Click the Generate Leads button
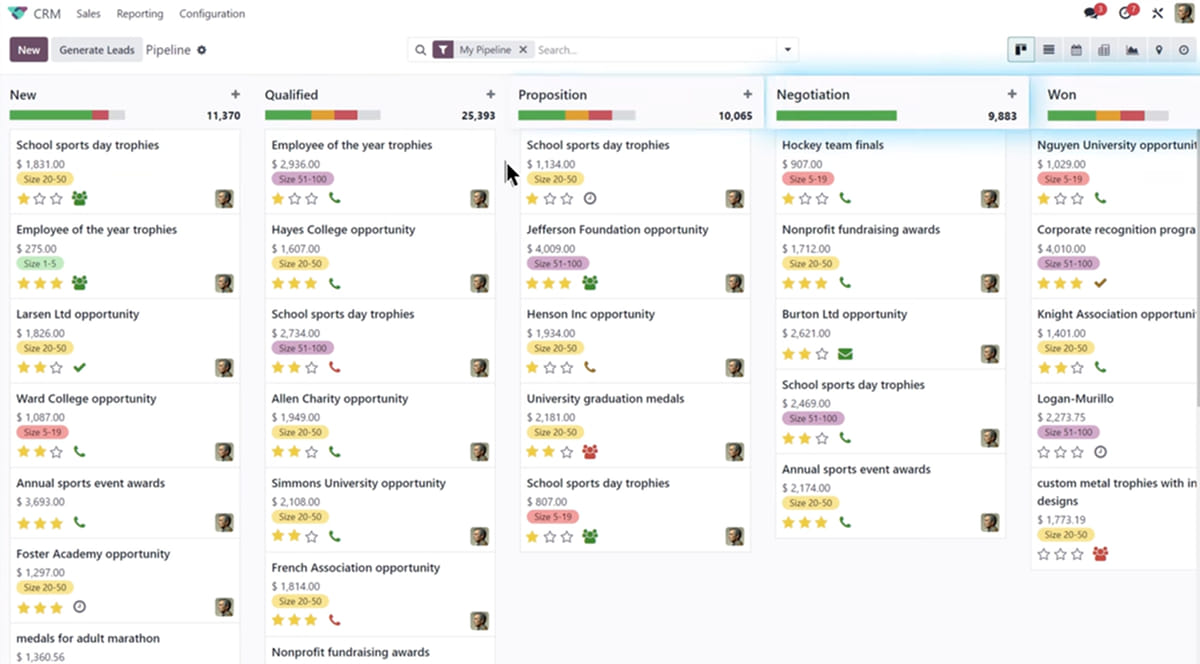1200x664 pixels. pyautogui.click(x=97, y=50)
